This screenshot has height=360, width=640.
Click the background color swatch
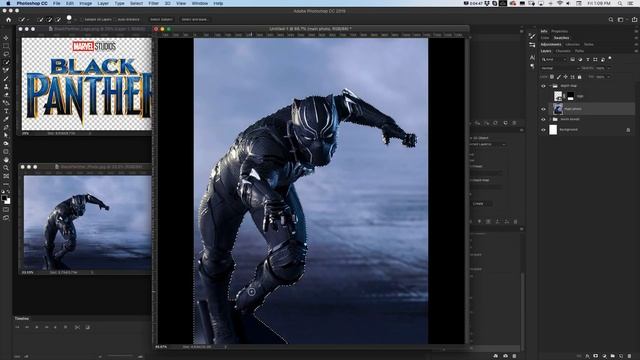click(8, 201)
